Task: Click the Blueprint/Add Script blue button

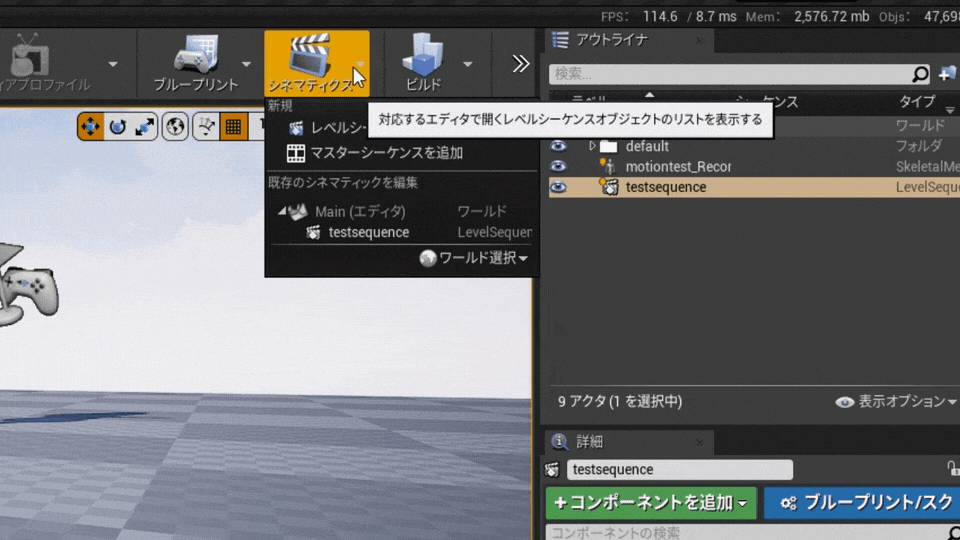Action: point(862,503)
